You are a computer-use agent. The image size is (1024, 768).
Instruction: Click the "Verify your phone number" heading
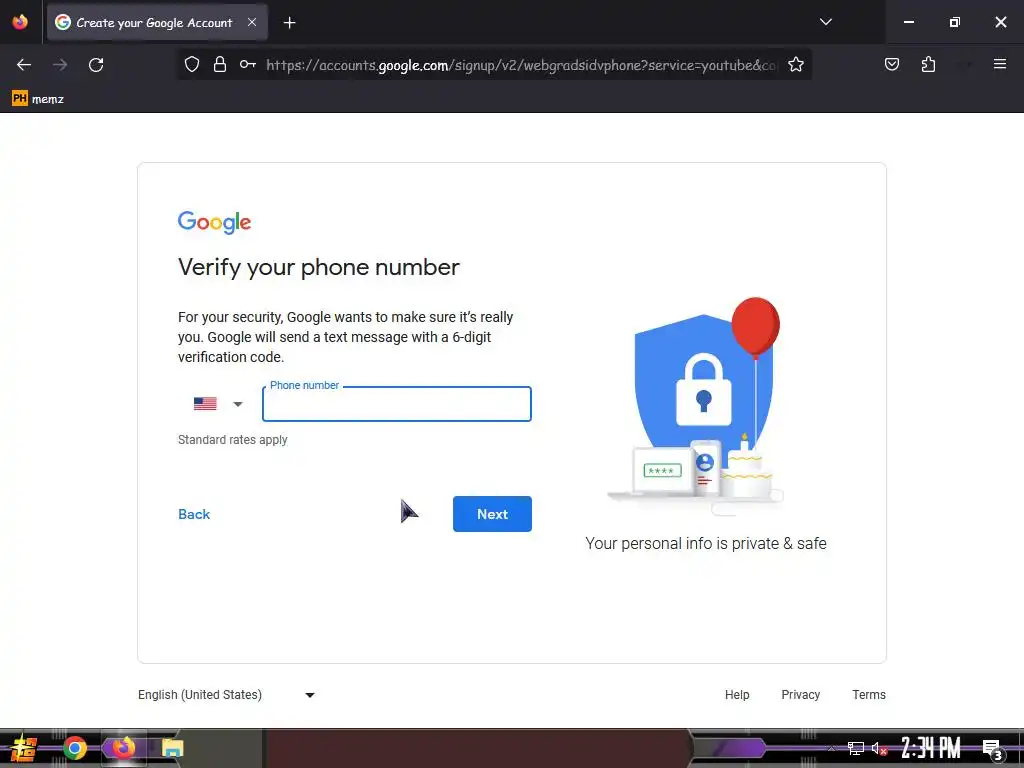tap(319, 267)
